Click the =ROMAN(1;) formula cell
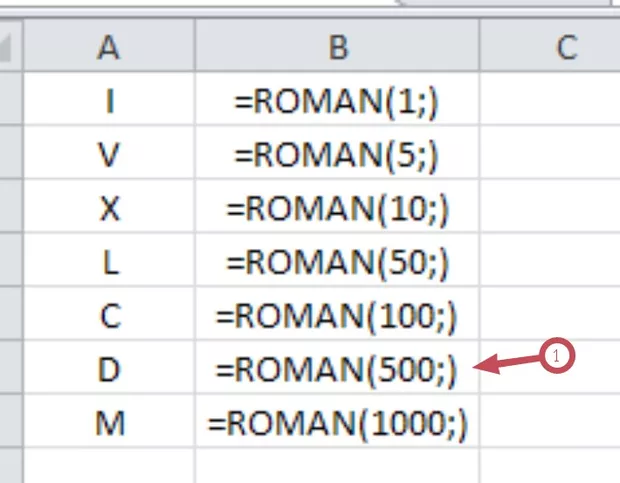The width and height of the screenshot is (620, 483). pos(337,102)
